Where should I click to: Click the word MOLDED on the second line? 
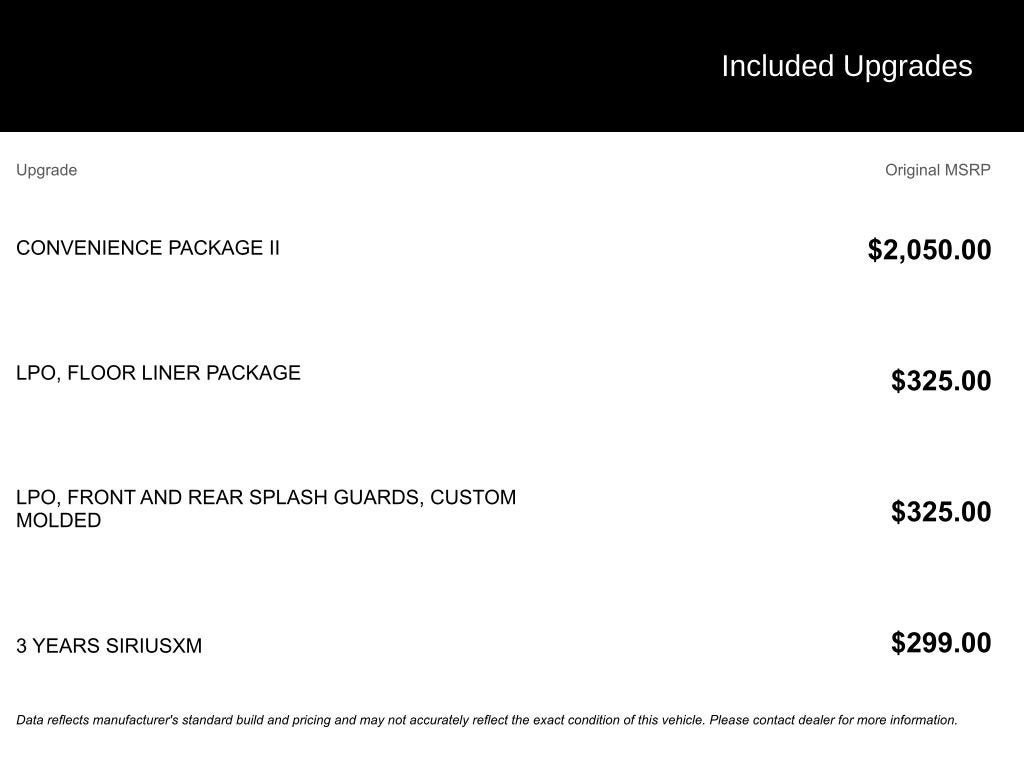tap(59, 520)
